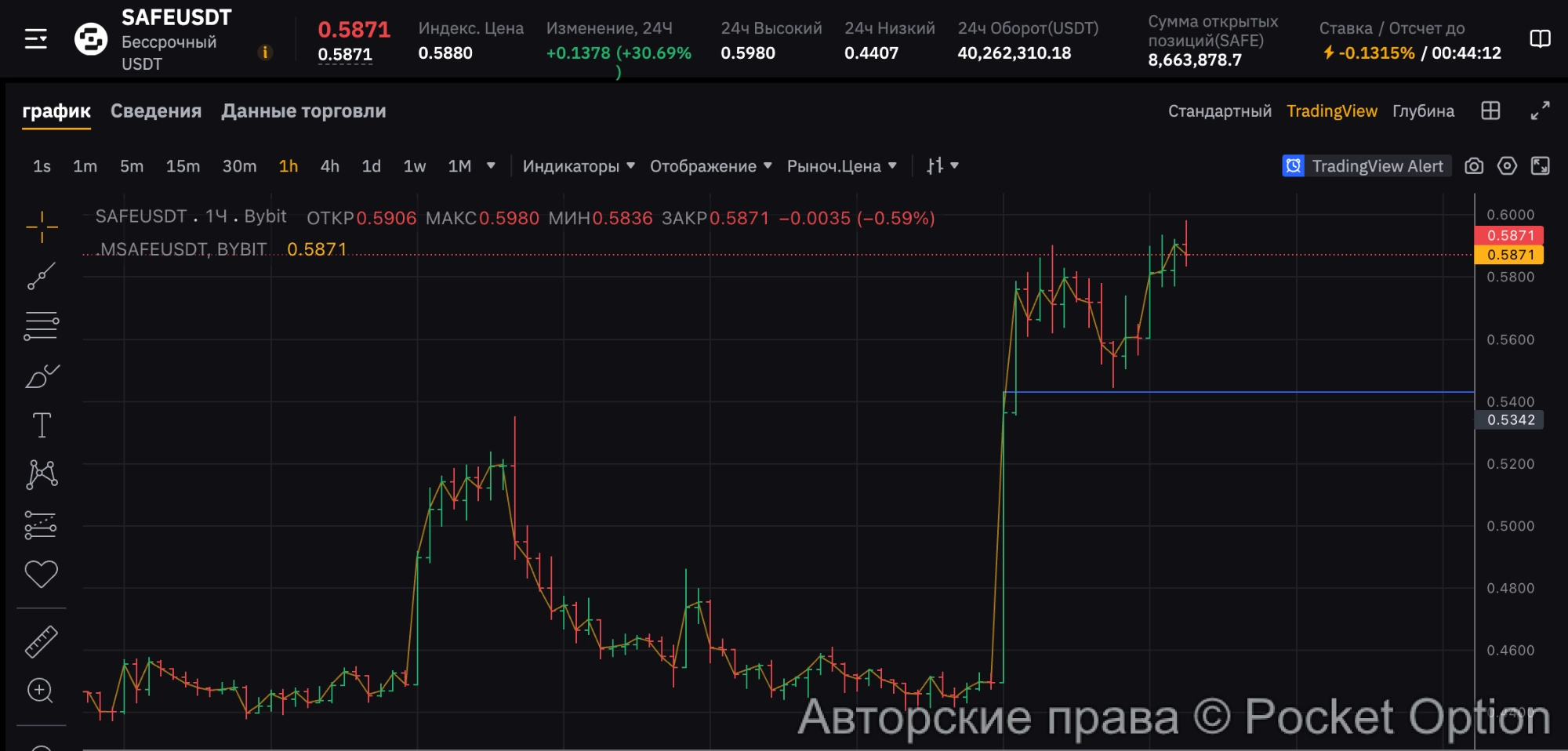Take a chart snapshot with camera icon
Image resolution: width=1568 pixels, height=751 pixels.
click(x=1474, y=166)
